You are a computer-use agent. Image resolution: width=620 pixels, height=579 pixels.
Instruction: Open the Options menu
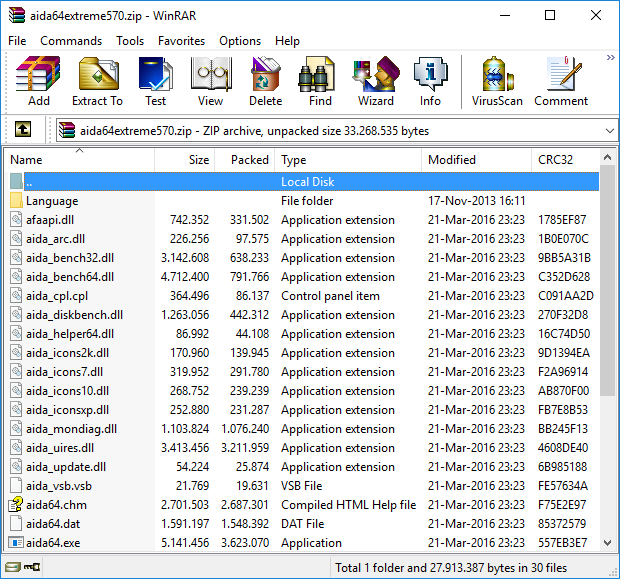point(240,41)
